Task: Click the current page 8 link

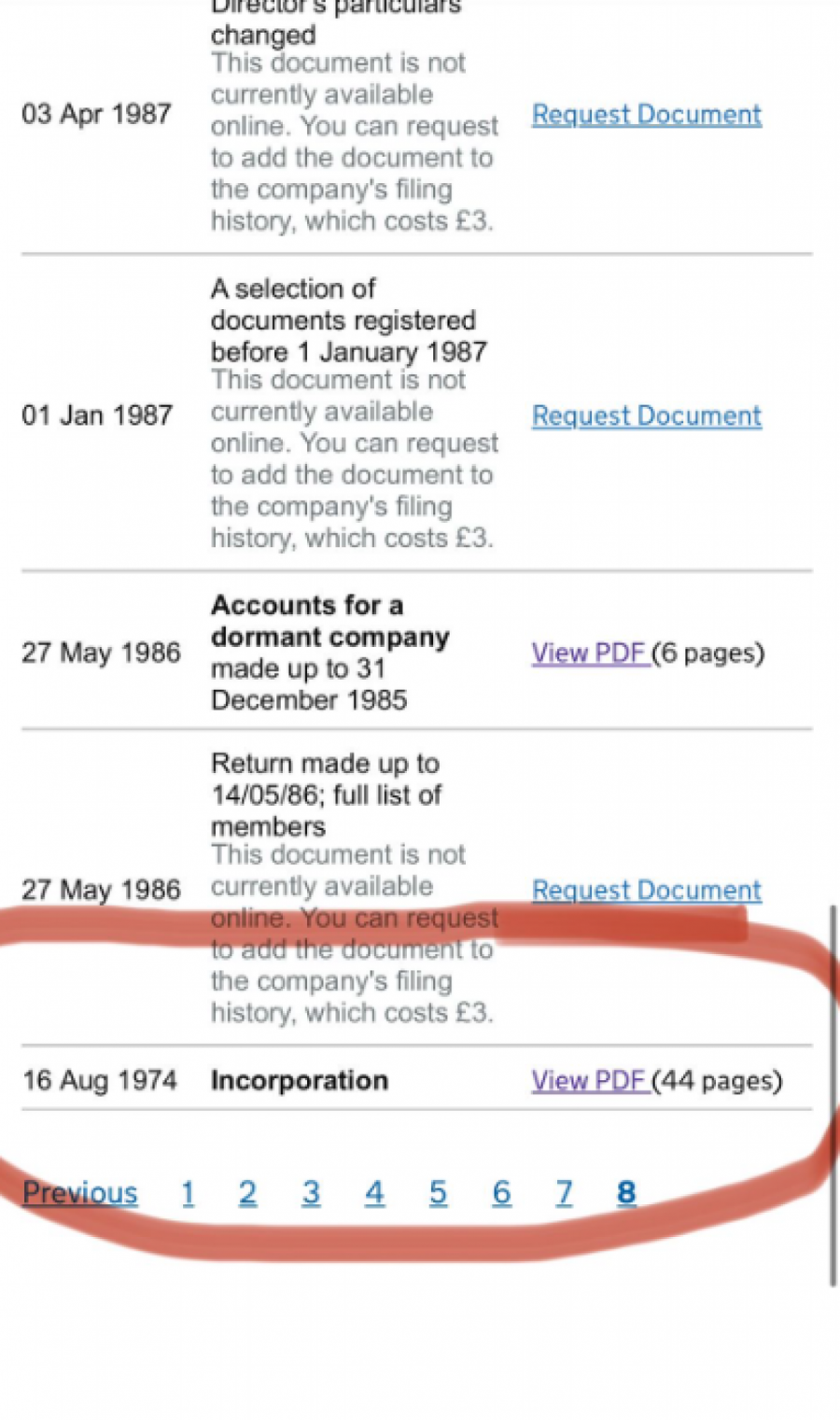Action: point(626,1193)
